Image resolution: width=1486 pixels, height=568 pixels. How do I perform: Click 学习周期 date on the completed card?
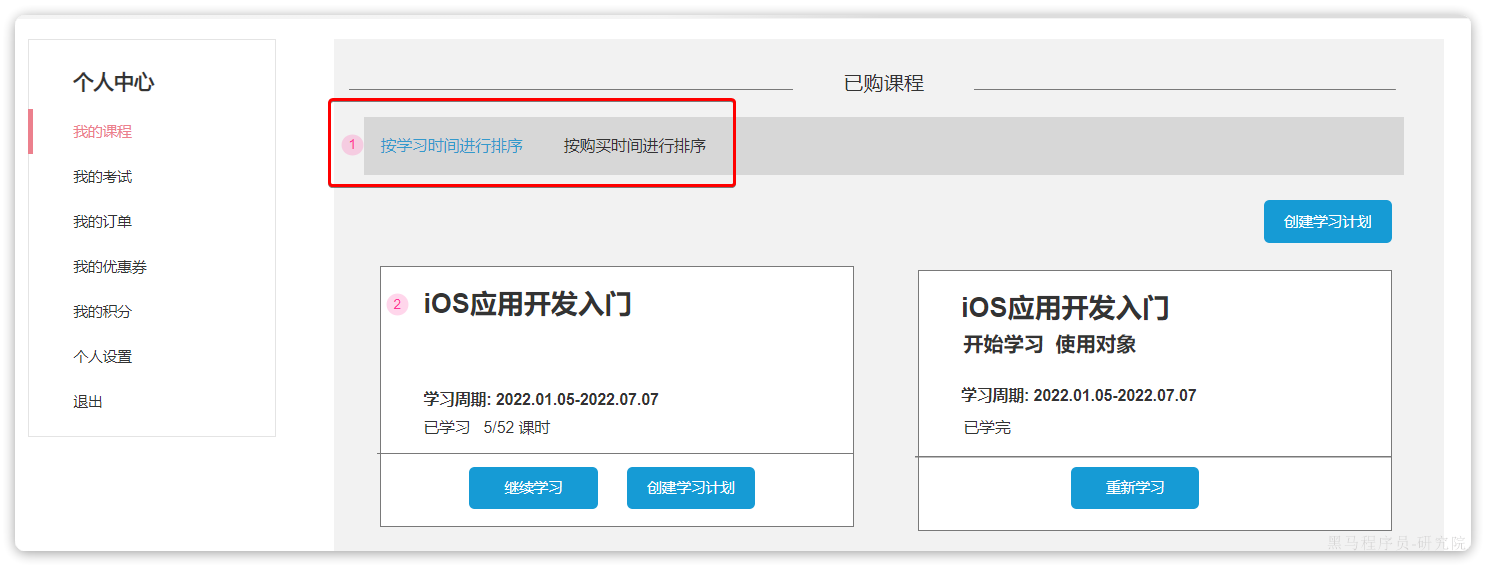1079,396
